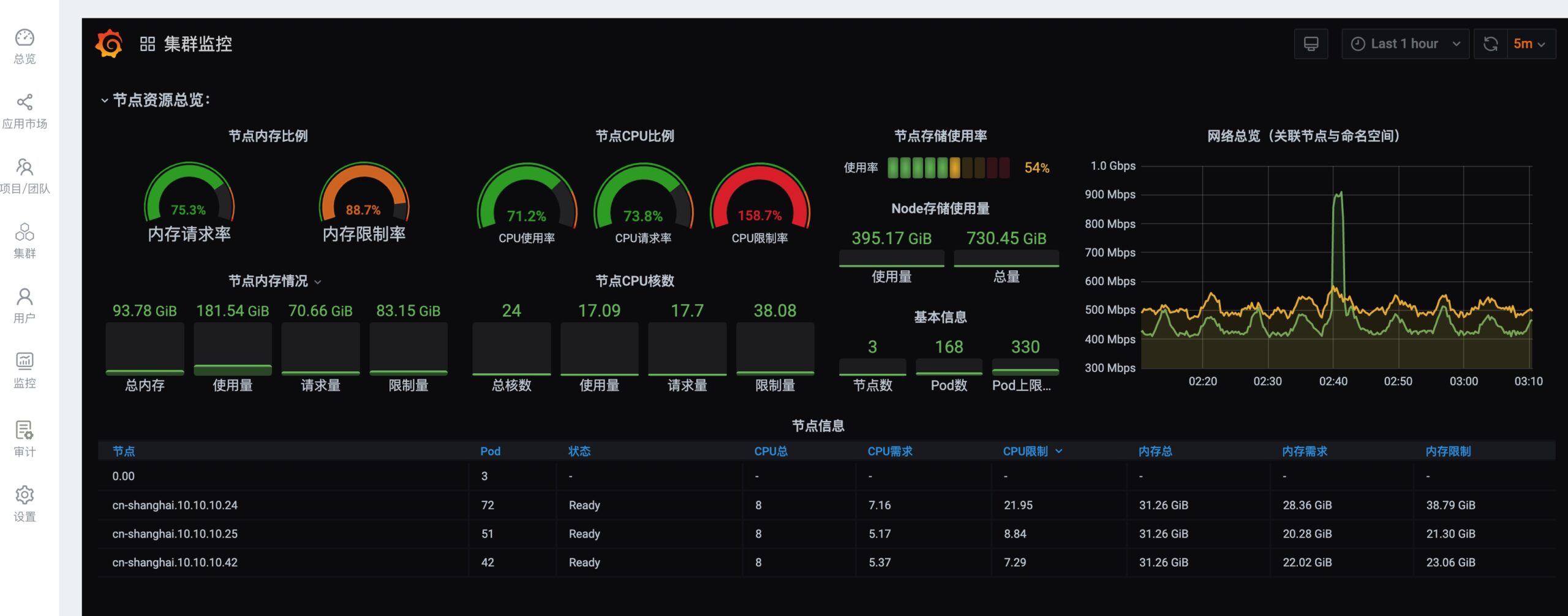
Task: Click the 181.54 GiB 使用量 stat
Action: [x=233, y=347]
